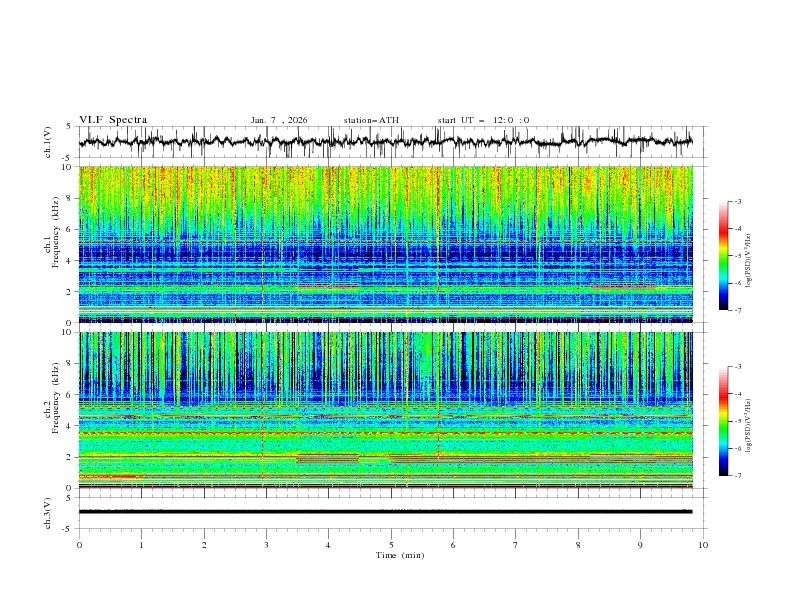Viewport: 792px width, 612px height.
Task: Click the ch.3 voltage black trace
Action: click(385, 512)
